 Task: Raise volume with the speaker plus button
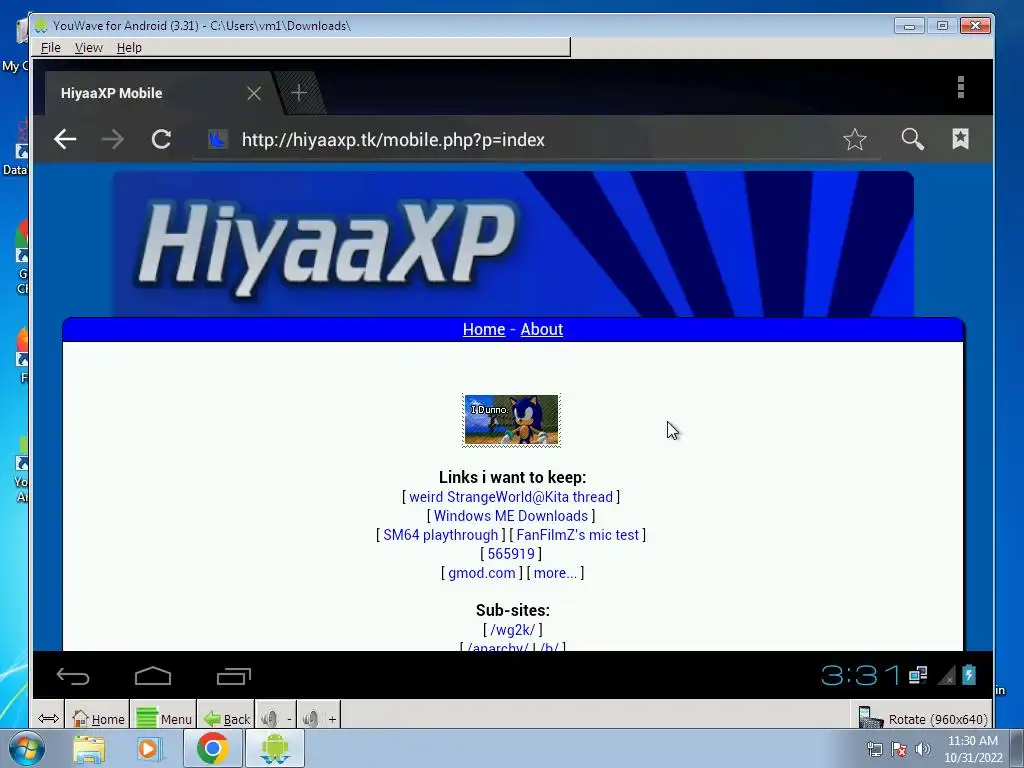point(319,718)
